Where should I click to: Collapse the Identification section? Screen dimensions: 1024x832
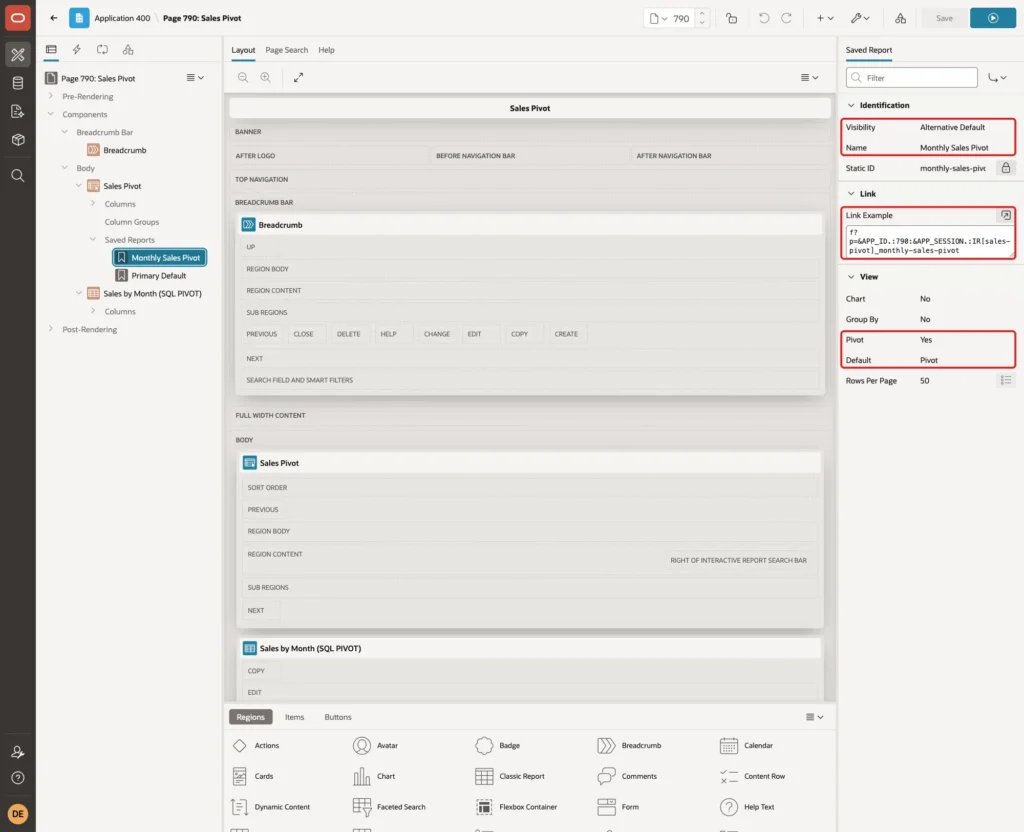coord(850,105)
